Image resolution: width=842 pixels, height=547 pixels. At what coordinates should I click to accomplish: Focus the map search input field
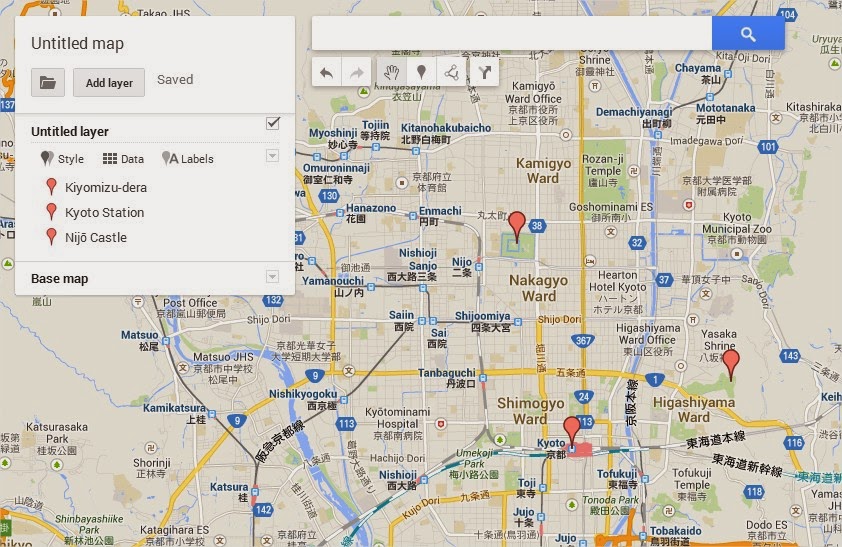tap(512, 33)
